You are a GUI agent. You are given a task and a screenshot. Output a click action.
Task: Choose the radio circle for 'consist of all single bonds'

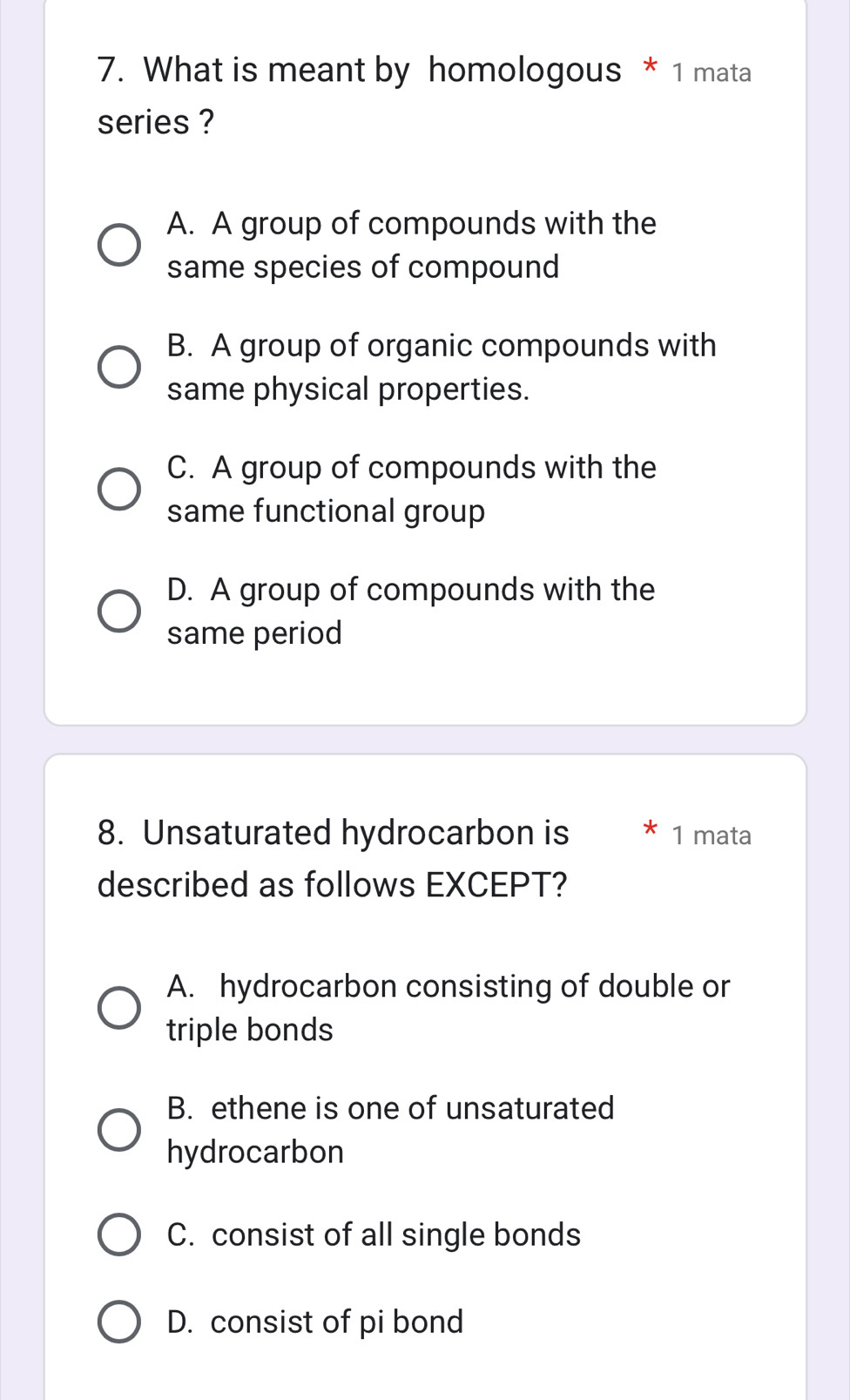coord(118,1235)
